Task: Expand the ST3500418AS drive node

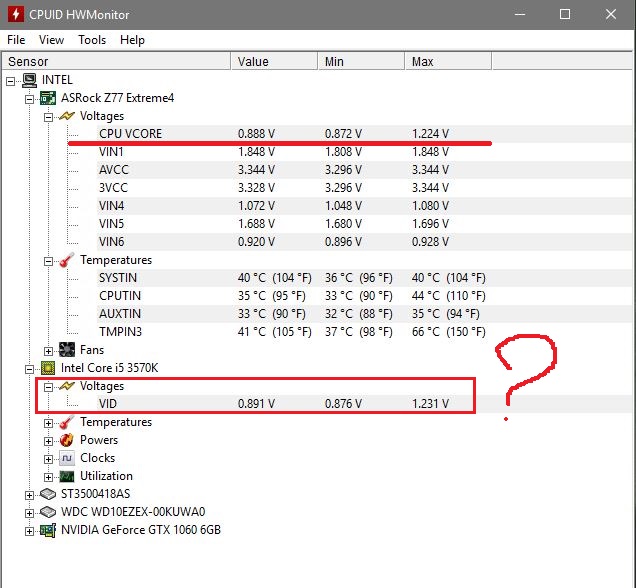Action: coord(29,495)
